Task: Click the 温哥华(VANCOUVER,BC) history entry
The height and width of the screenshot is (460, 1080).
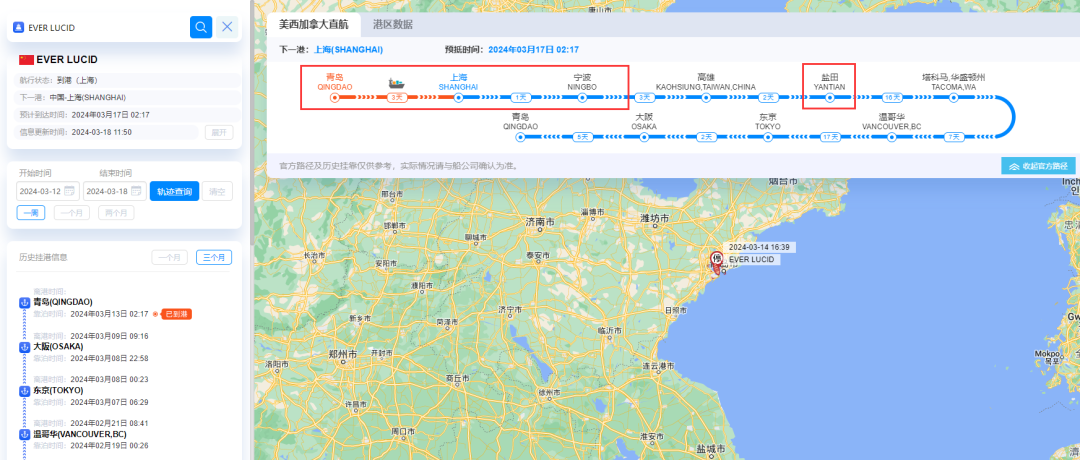Action: click(79, 435)
